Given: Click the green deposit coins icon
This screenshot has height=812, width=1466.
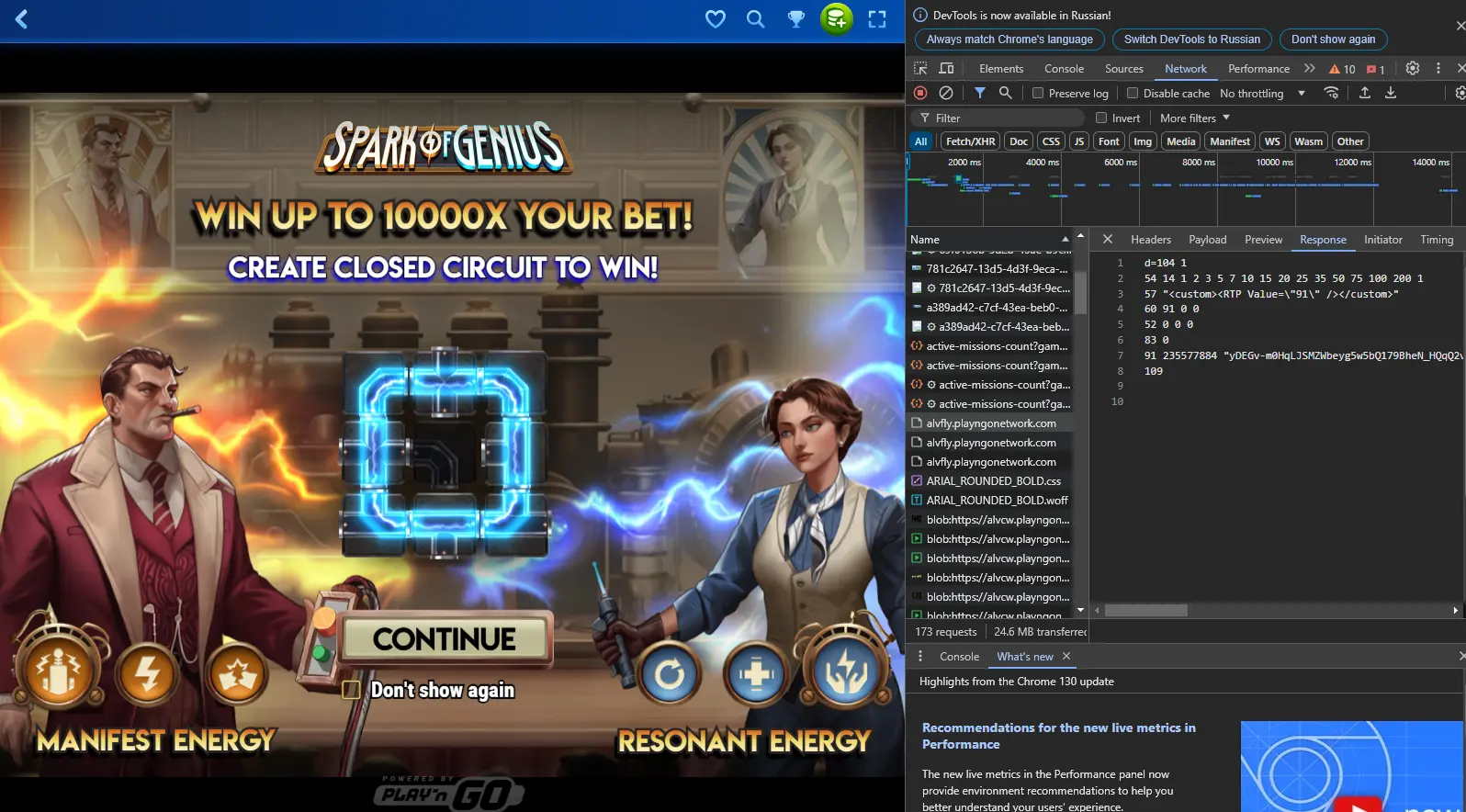Looking at the screenshot, I should (x=836, y=18).
